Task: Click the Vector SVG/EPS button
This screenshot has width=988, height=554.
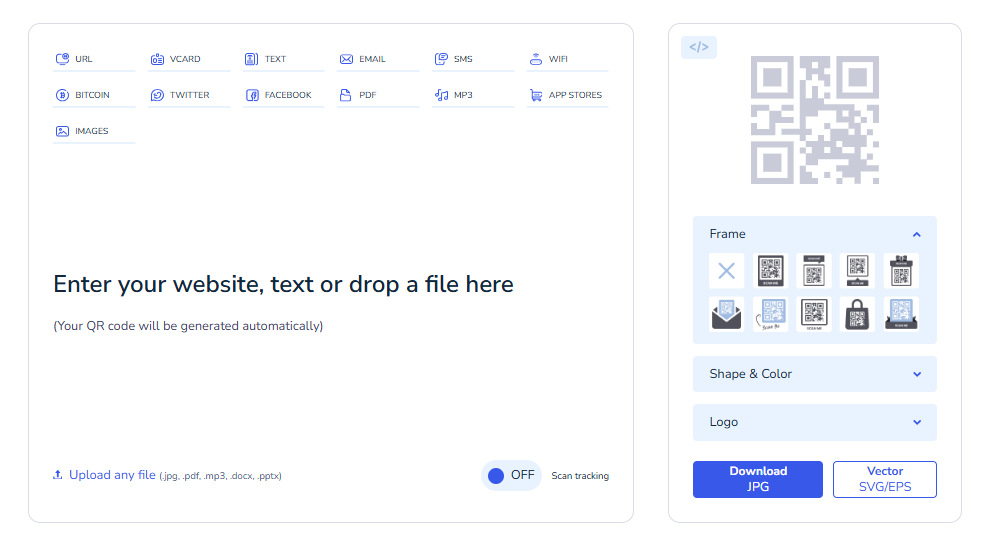Action: coord(885,479)
